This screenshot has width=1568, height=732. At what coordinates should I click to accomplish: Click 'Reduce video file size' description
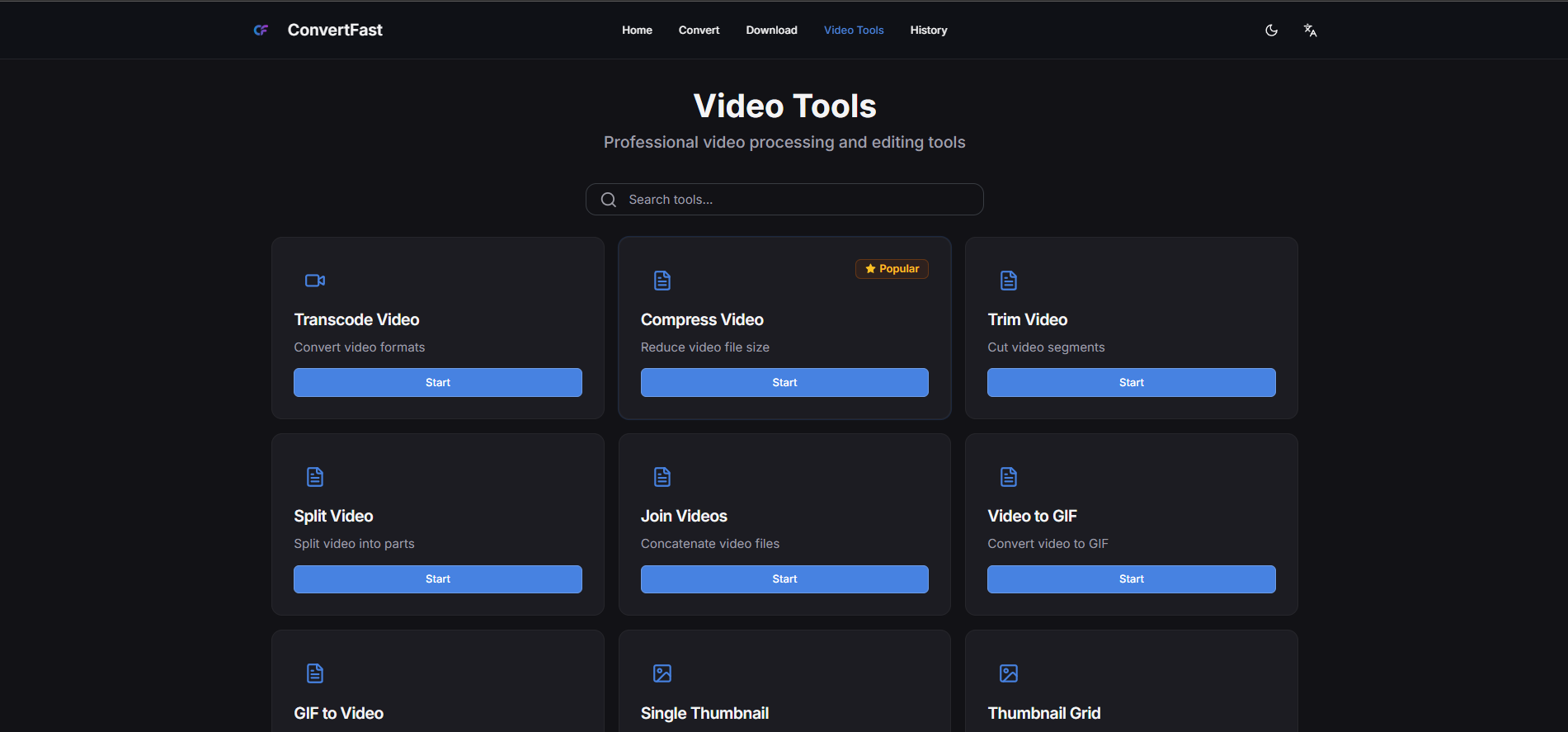click(705, 347)
